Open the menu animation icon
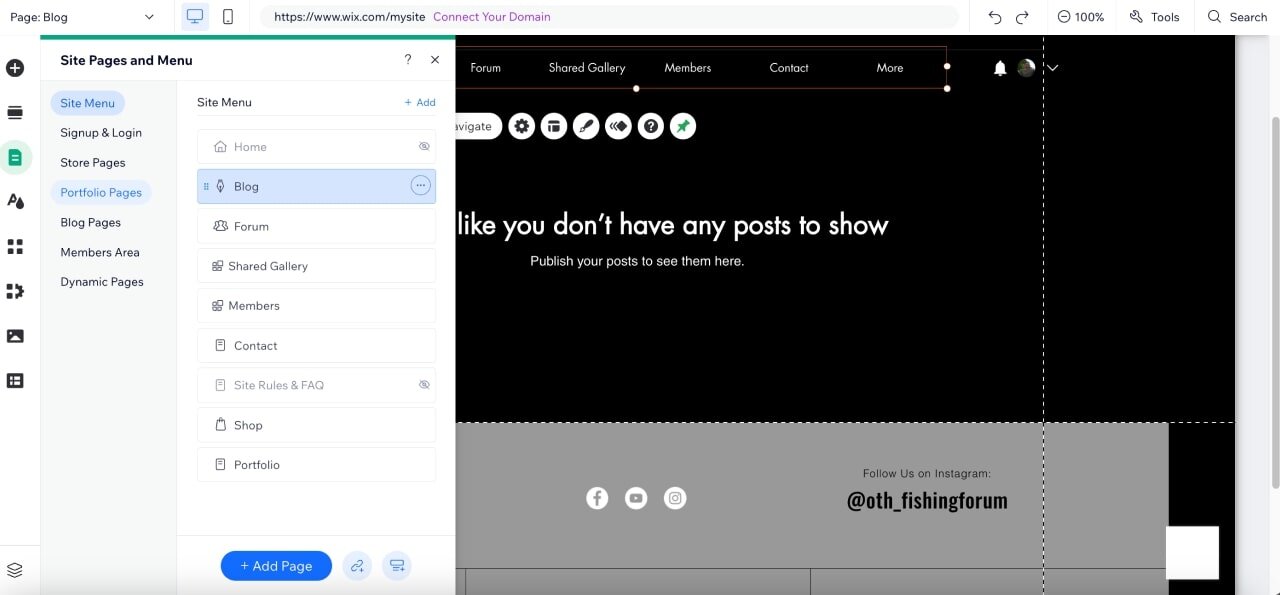Image resolution: width=1280 pixels, height=595 pixels. tap(618, 126)
